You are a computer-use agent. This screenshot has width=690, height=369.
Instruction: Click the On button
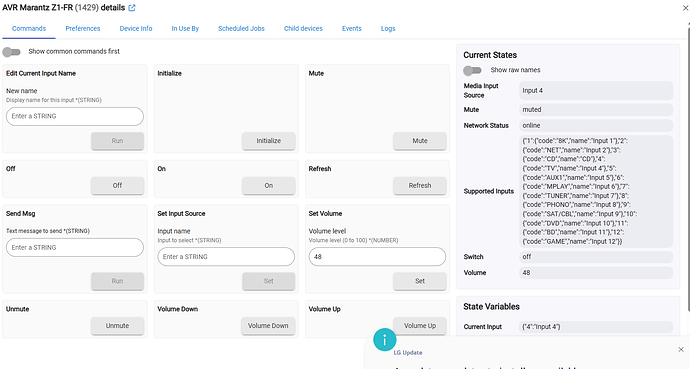[268, 186]
